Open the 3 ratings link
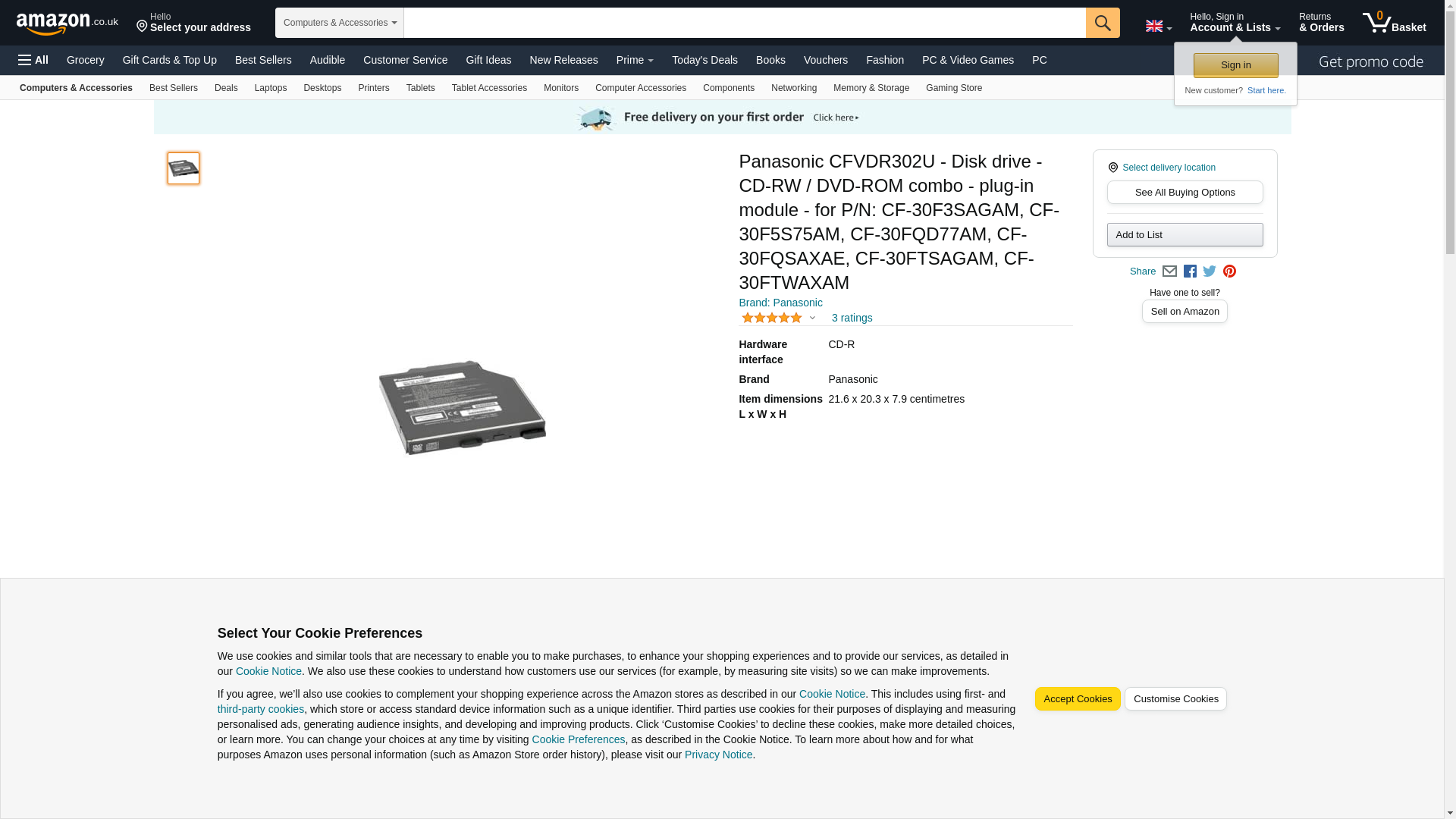Screen dimensions: 1456x819 tap(852, 318)
